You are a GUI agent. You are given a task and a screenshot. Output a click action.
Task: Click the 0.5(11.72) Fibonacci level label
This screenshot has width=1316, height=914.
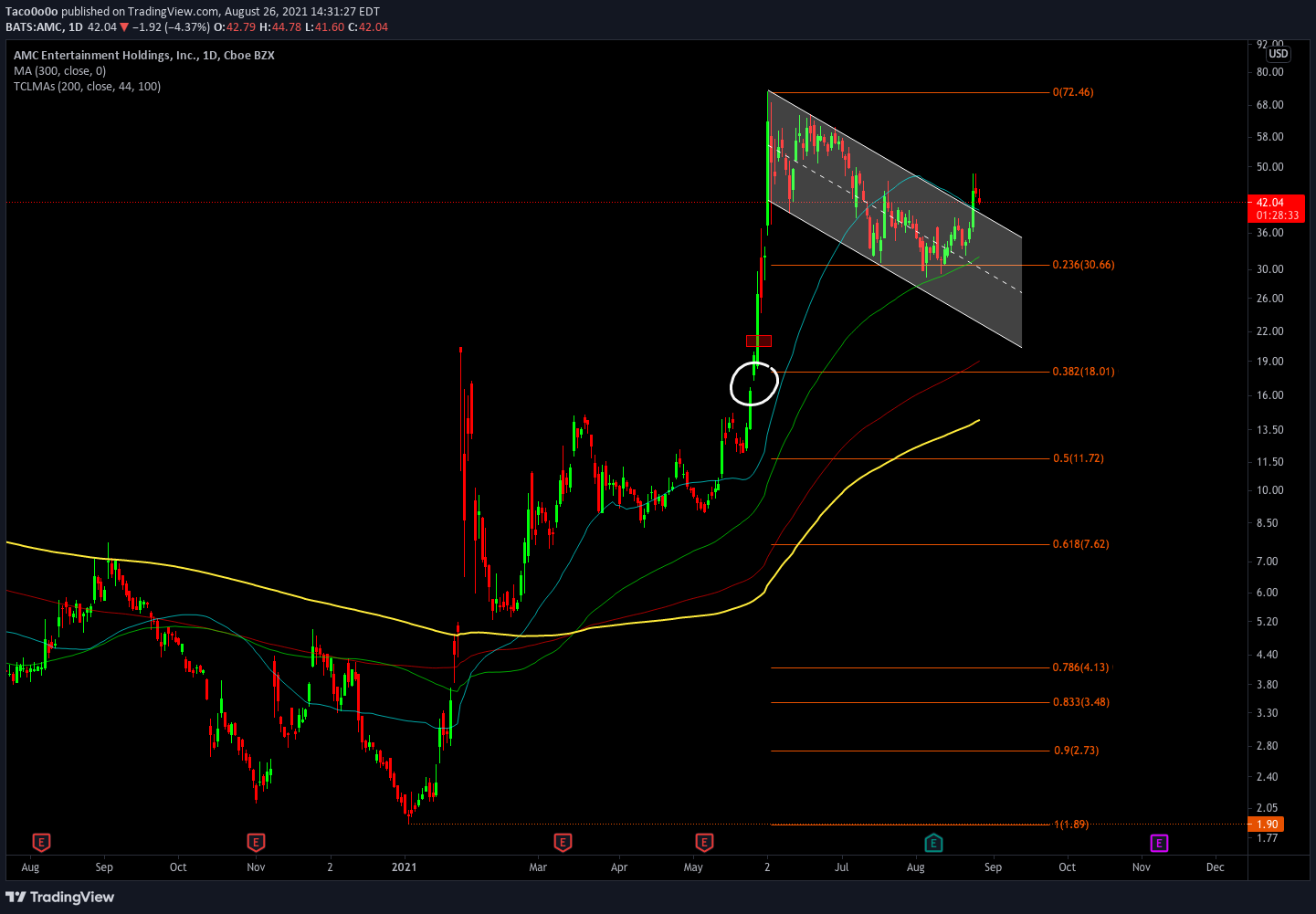click(1078, 458)
